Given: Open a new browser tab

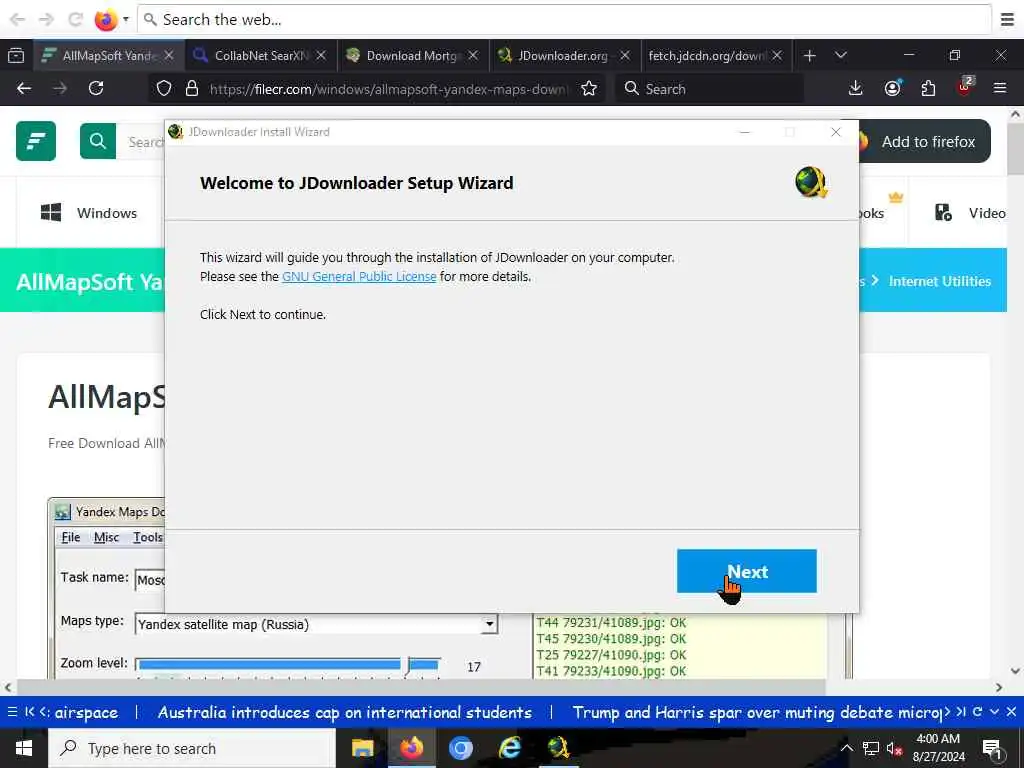Looking at the screenshot, I should pos(810,56).
